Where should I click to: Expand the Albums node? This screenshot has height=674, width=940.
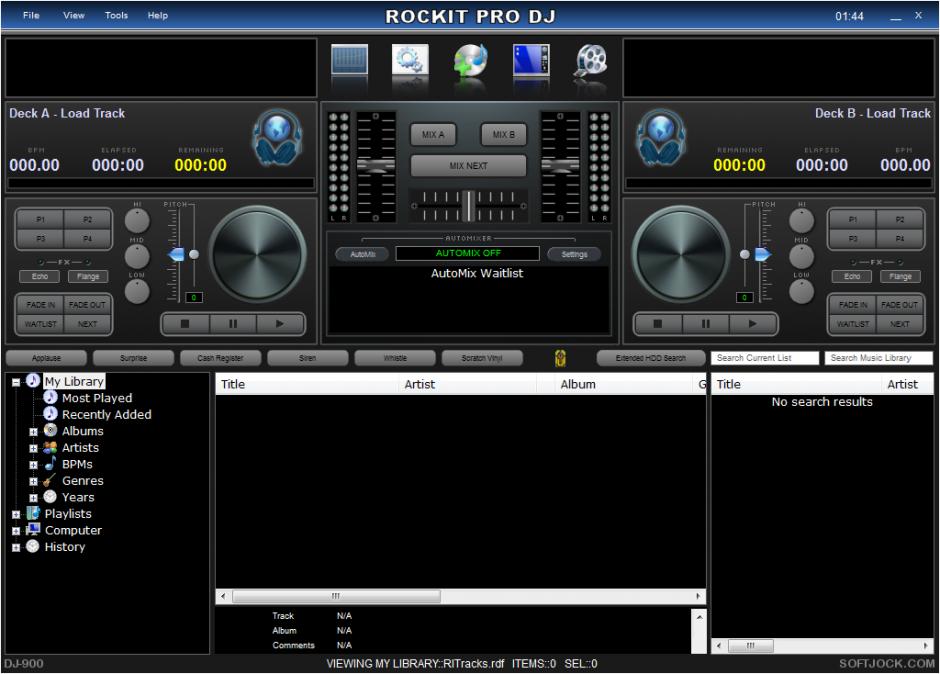coord(34,432)
